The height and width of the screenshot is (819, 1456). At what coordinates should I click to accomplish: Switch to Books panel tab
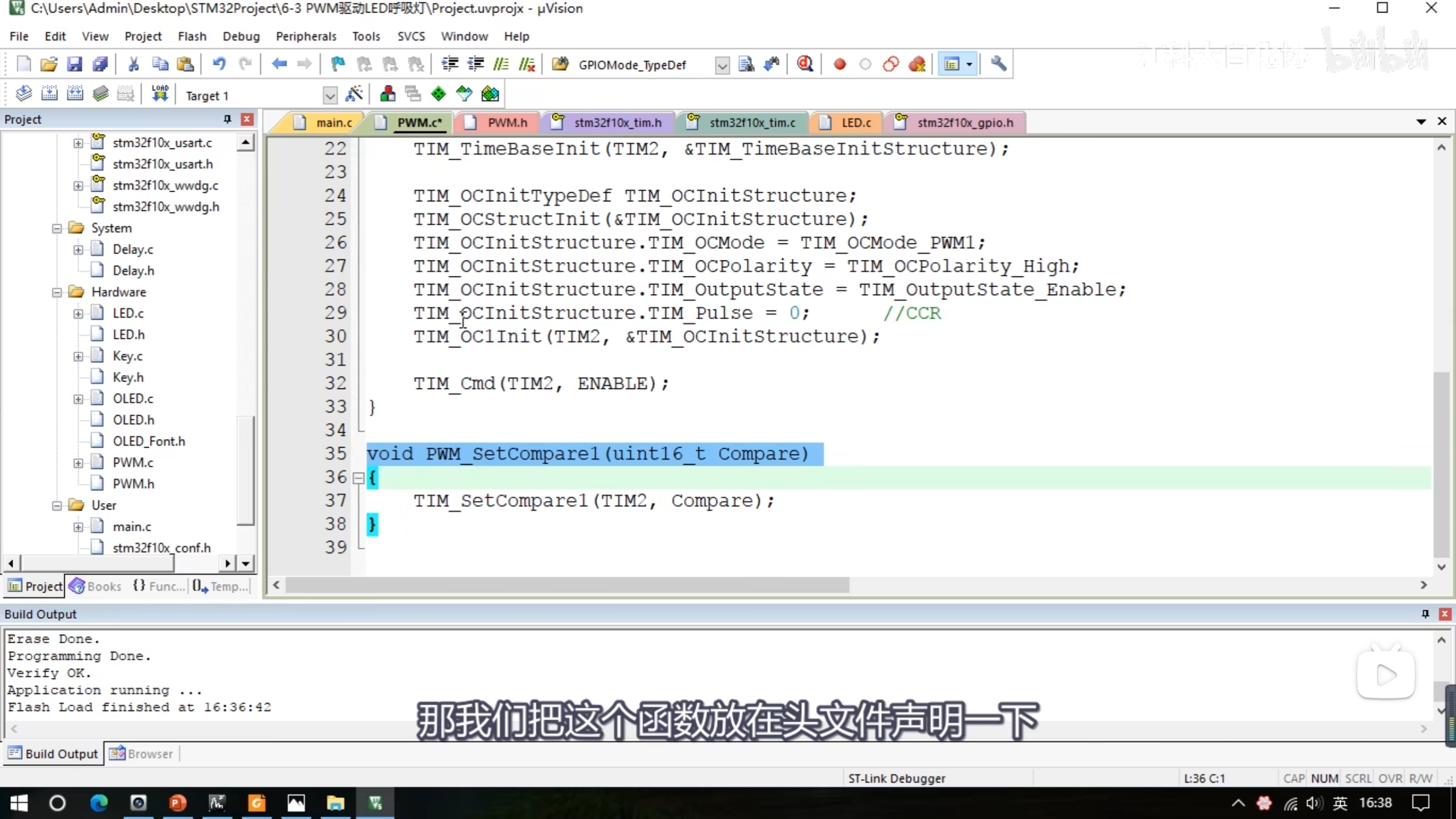coord(96,586)
